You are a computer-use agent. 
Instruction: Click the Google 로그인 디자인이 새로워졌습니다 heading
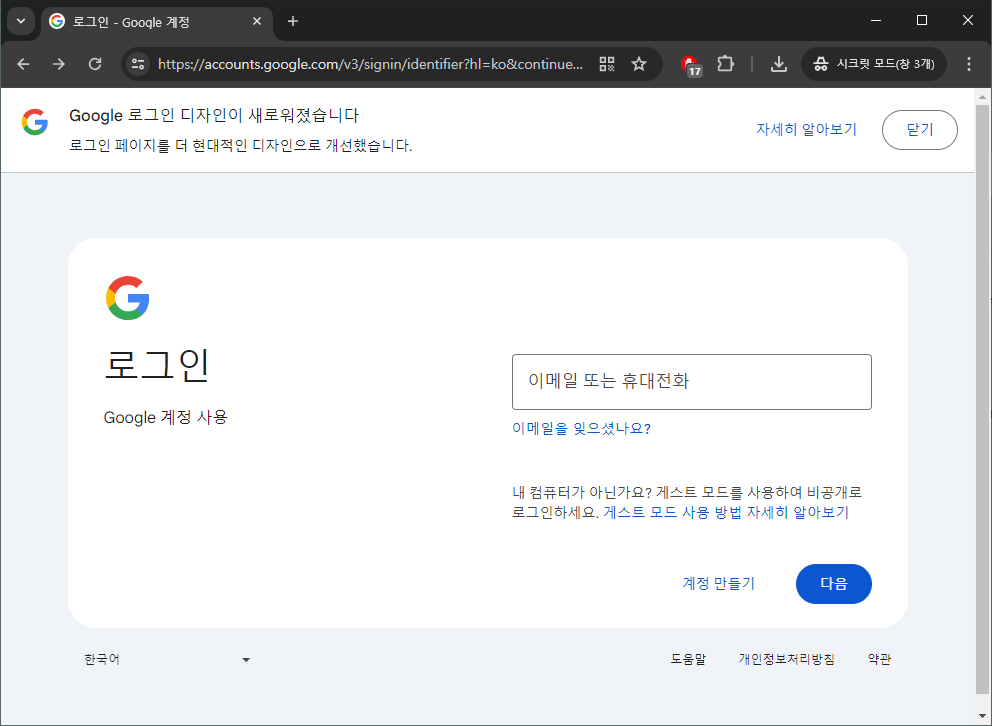click(x=214, y=116)
